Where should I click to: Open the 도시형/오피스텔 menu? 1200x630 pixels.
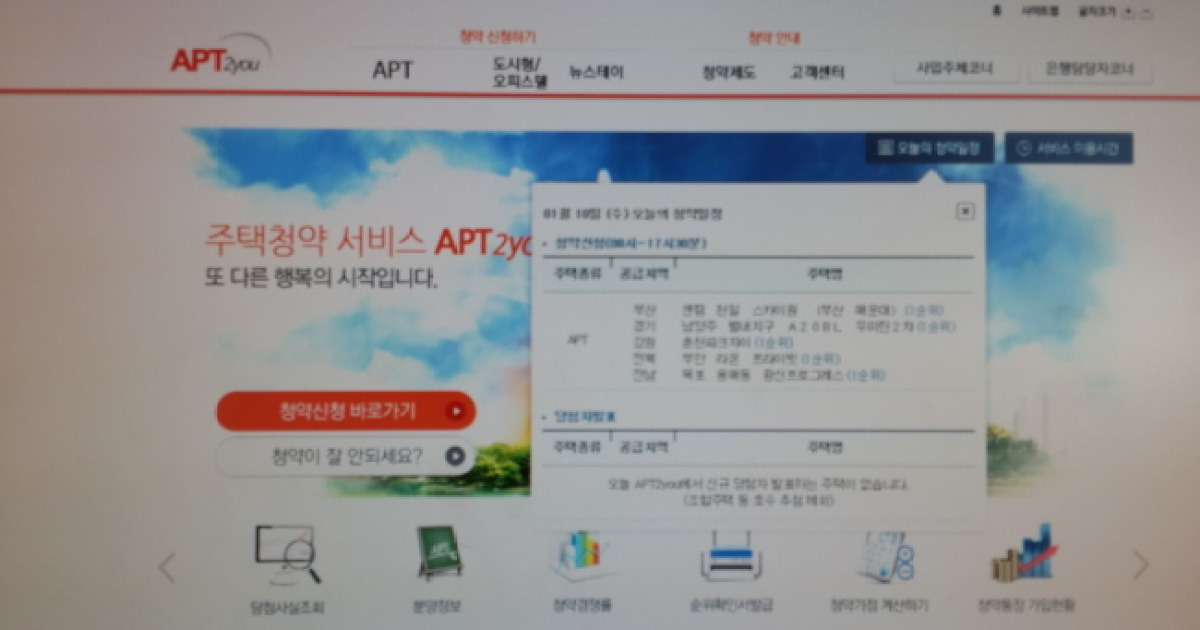(x=520, y=72)
